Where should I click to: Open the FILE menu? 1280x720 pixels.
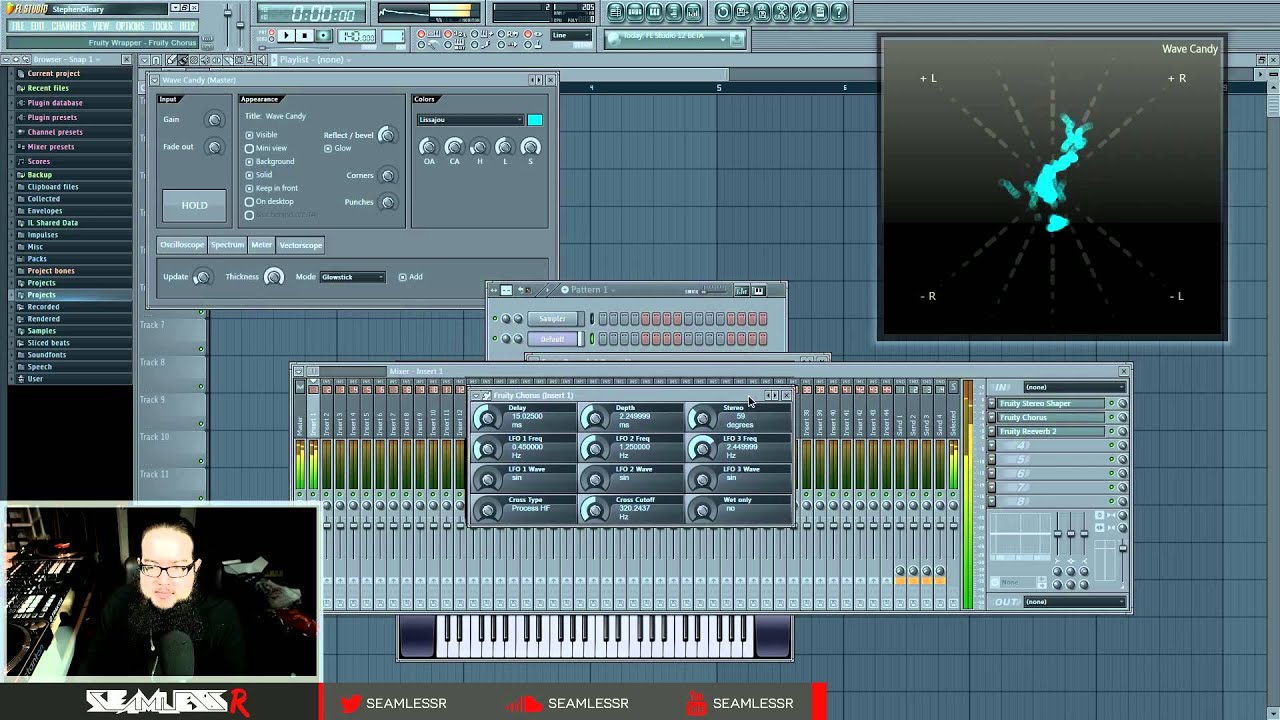click(17, 26)
